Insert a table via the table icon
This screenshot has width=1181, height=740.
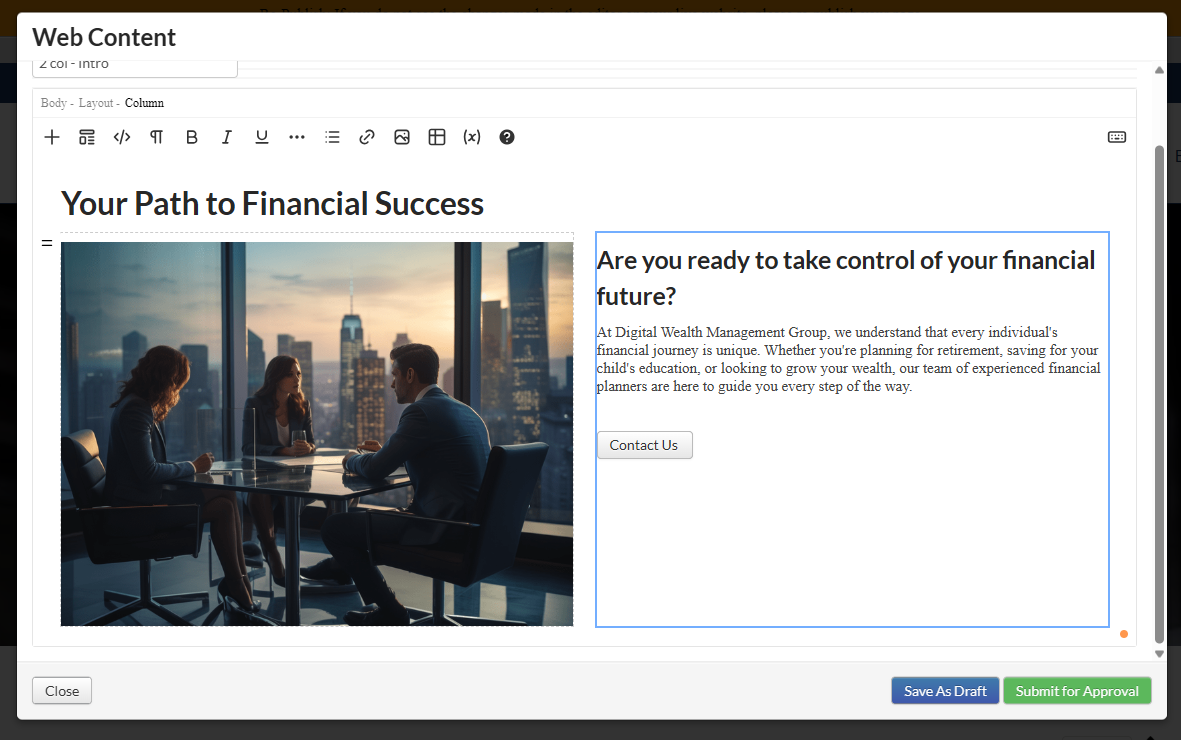point(437,137)
